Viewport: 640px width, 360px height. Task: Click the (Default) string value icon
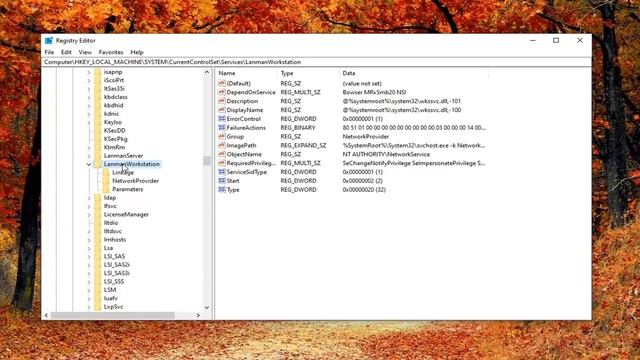tap(222, 83)
